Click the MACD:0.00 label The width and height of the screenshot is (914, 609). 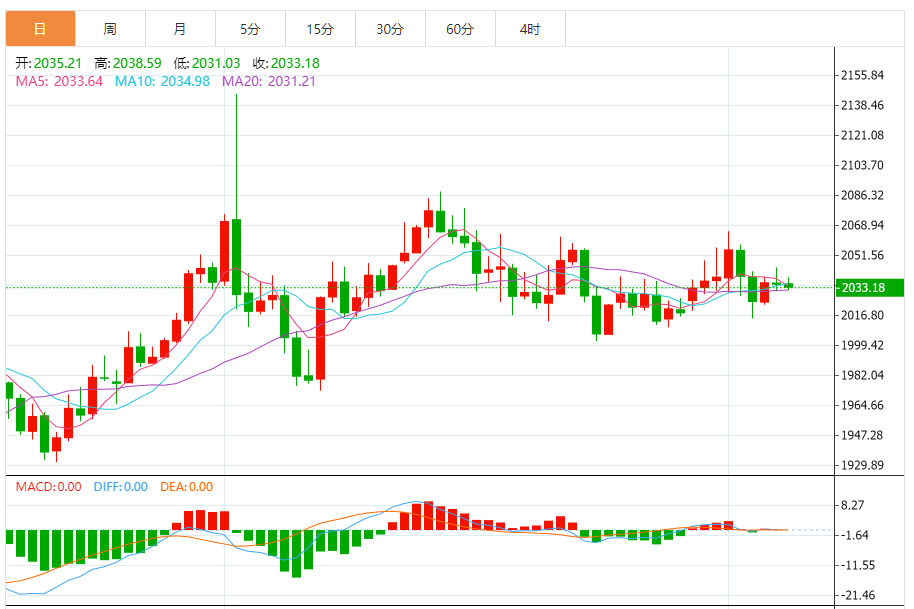pos(48,487)
